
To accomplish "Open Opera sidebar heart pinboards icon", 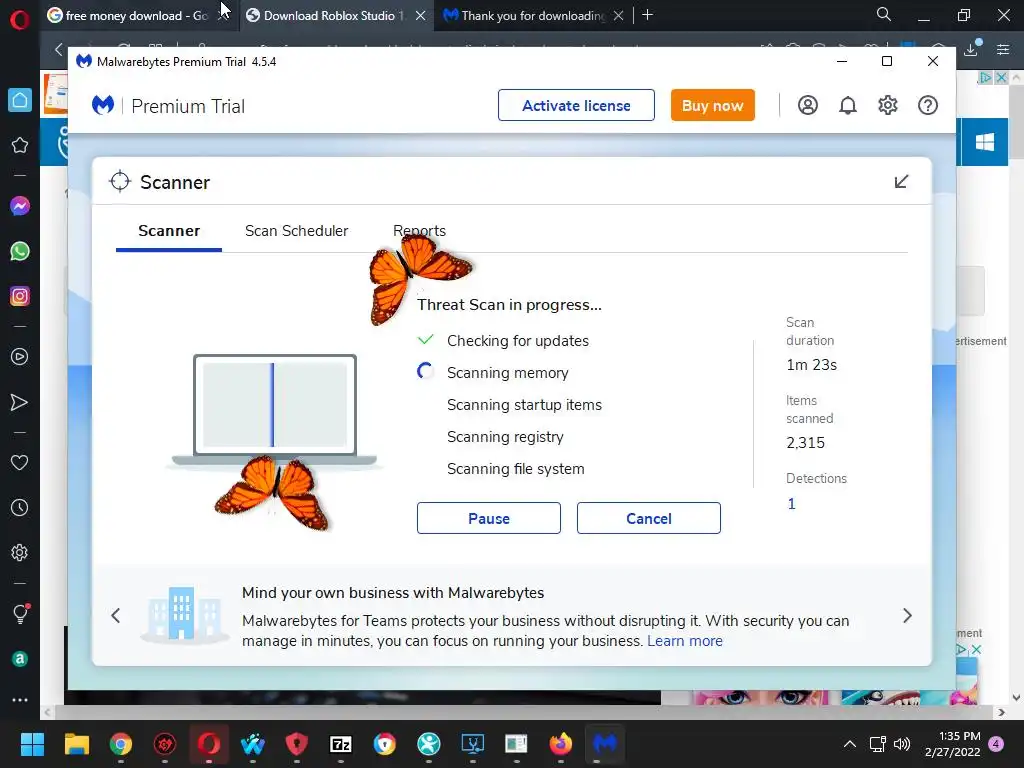I will (x=20, y=462).
